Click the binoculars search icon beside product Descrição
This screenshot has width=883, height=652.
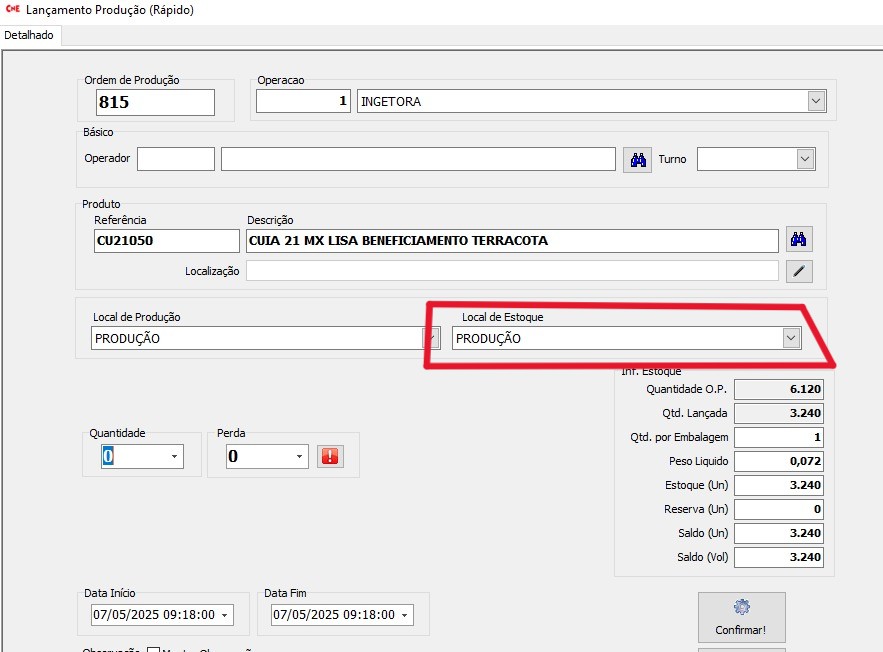tap(798, 240)
